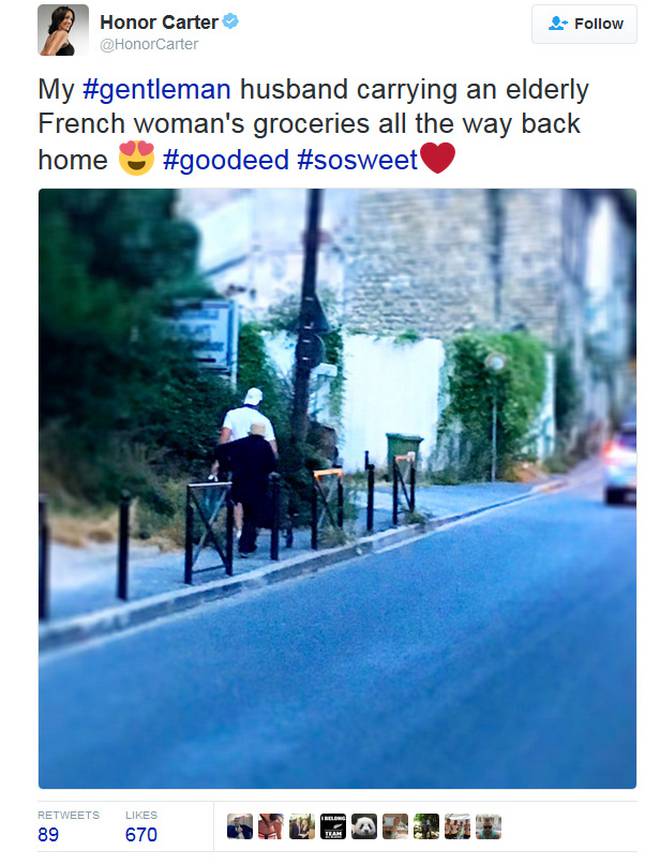Screen dimensions: 660x865
Task: Follow Honor Carter
Action: 584,24
